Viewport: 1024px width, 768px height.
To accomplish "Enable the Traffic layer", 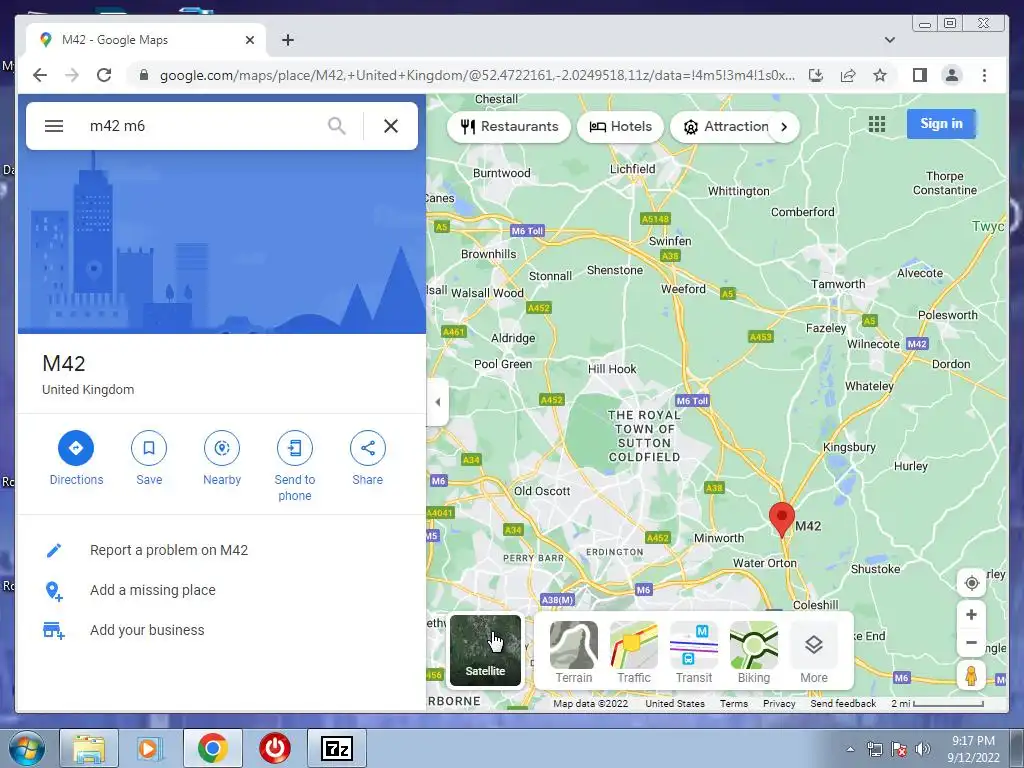I will (x=633, y=652).
